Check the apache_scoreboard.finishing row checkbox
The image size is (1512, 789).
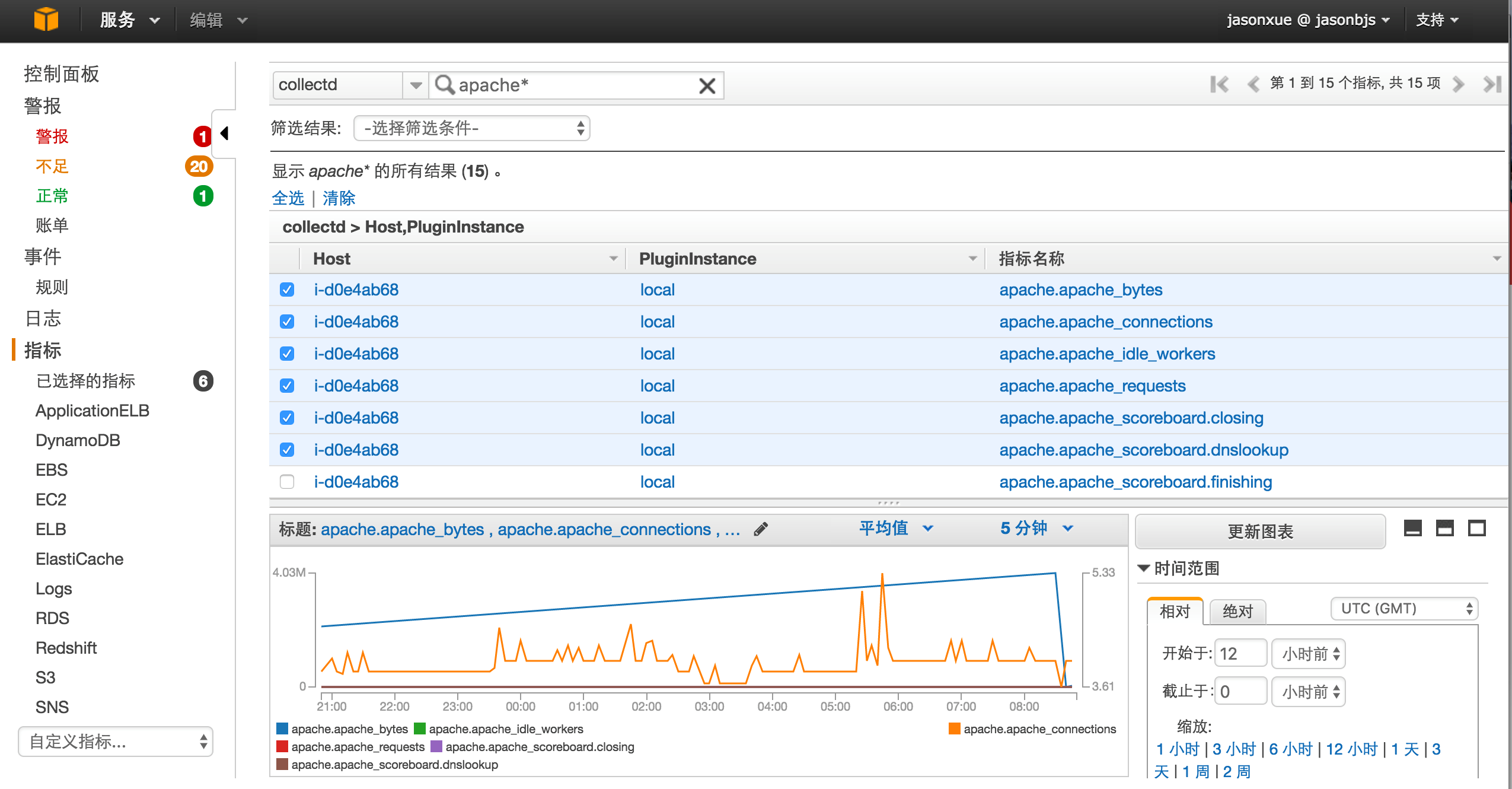click(287, 482)
